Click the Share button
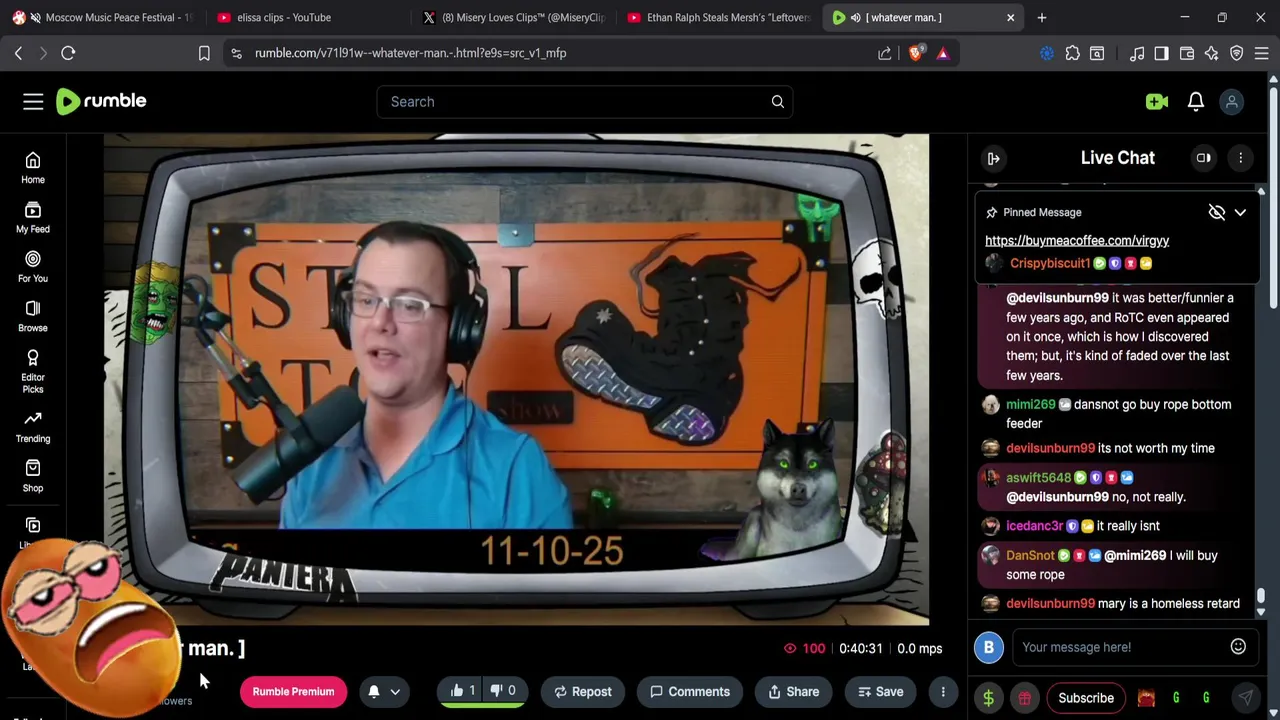Image resolution: width=1280 pixels, height=720 pixels. click(x=794, y=691)
